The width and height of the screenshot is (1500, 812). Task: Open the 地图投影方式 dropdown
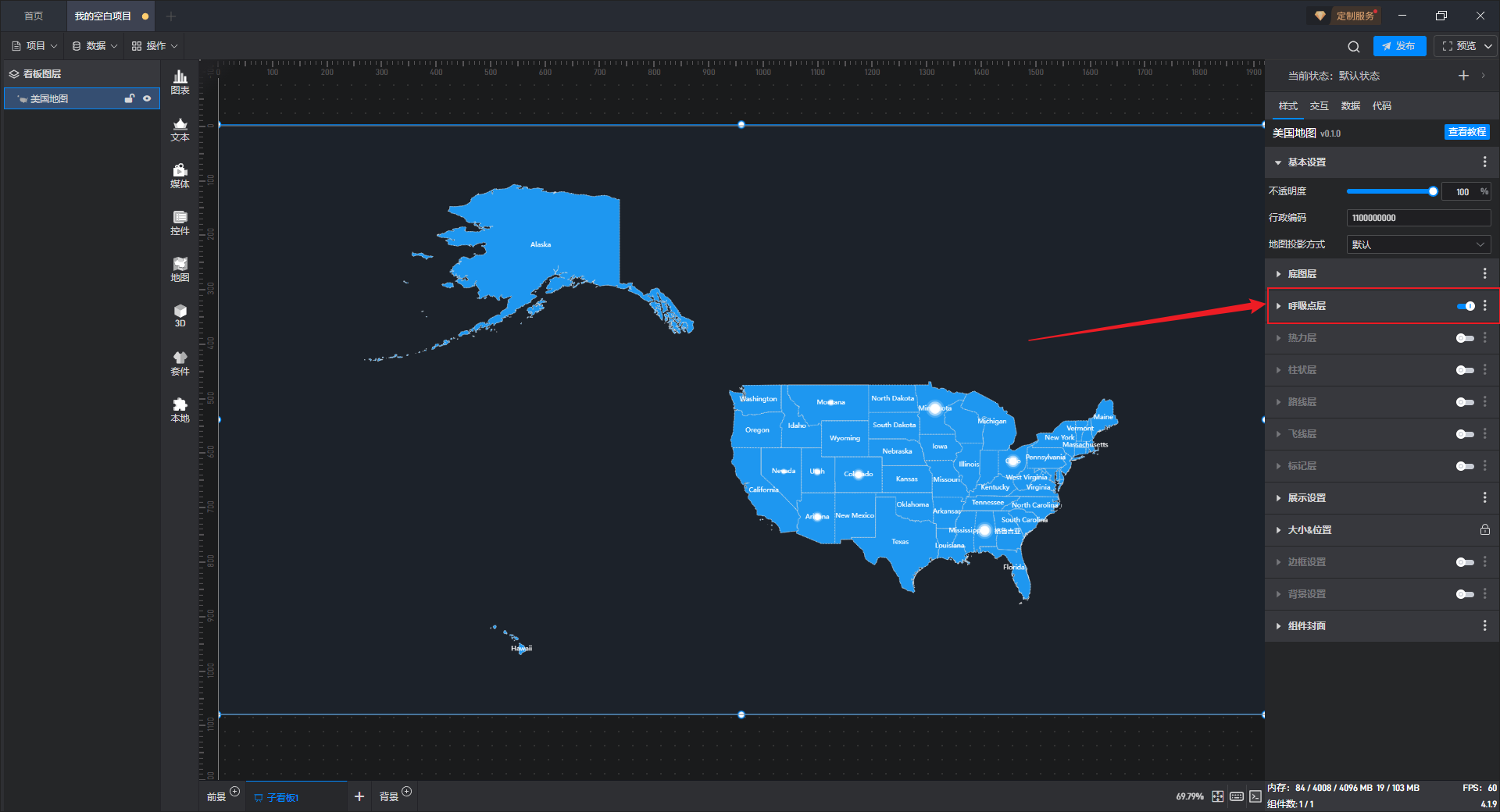(x=1418, y=244)
